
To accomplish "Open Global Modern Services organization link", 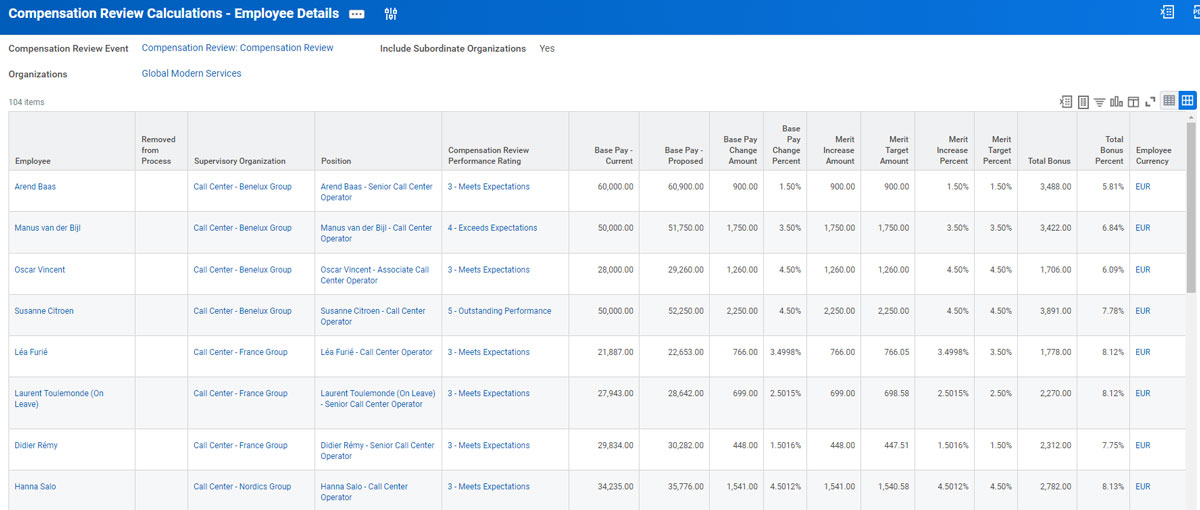I will point(191,74).
